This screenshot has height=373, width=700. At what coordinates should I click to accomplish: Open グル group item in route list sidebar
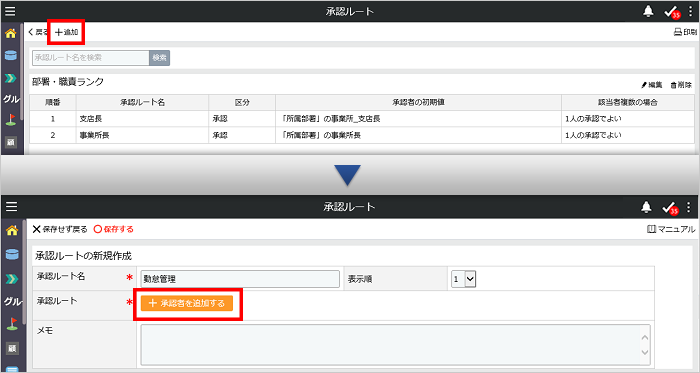(x=11, y=99)
